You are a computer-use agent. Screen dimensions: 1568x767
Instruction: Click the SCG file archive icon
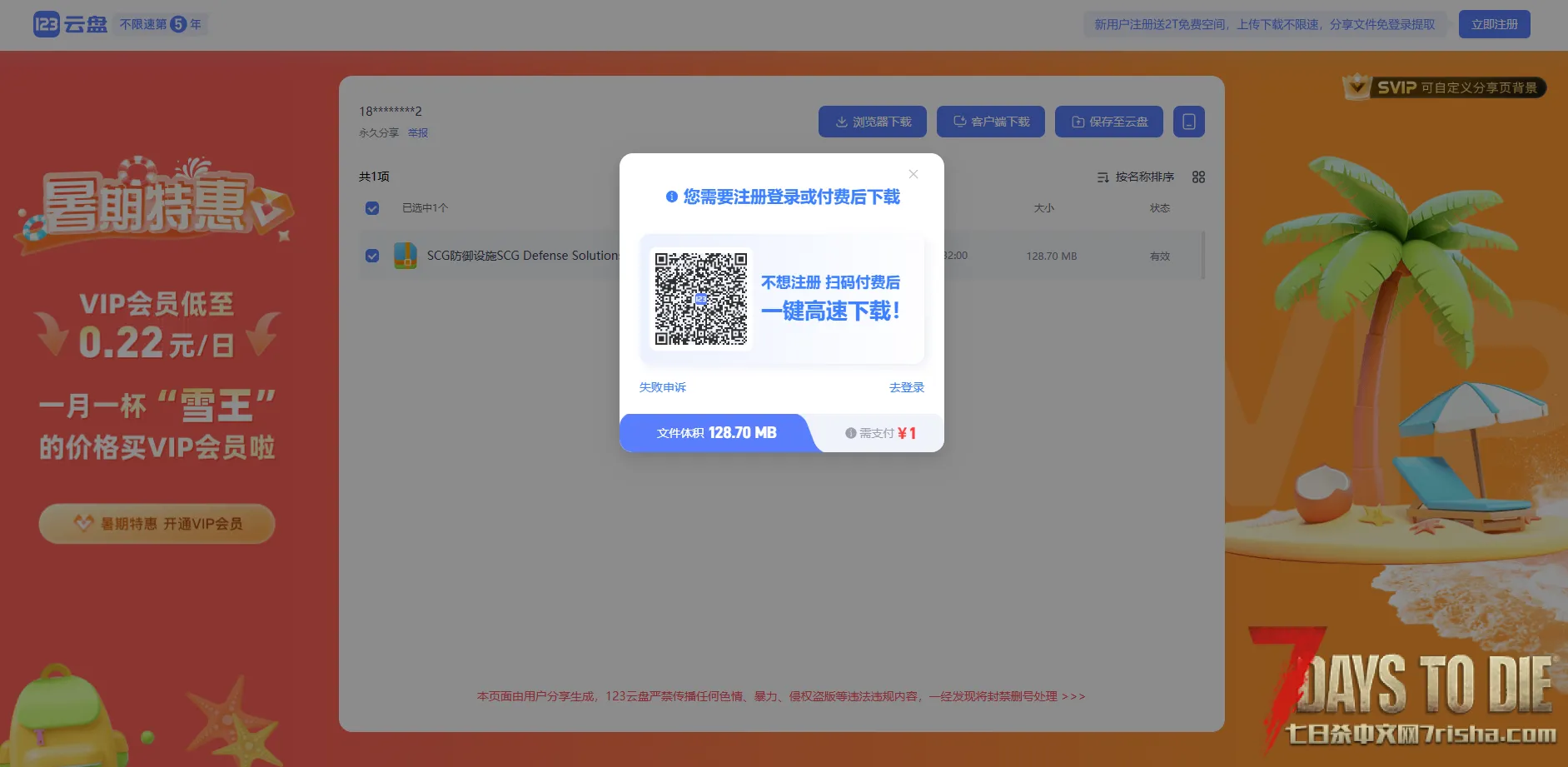click(x=406, y=255)
